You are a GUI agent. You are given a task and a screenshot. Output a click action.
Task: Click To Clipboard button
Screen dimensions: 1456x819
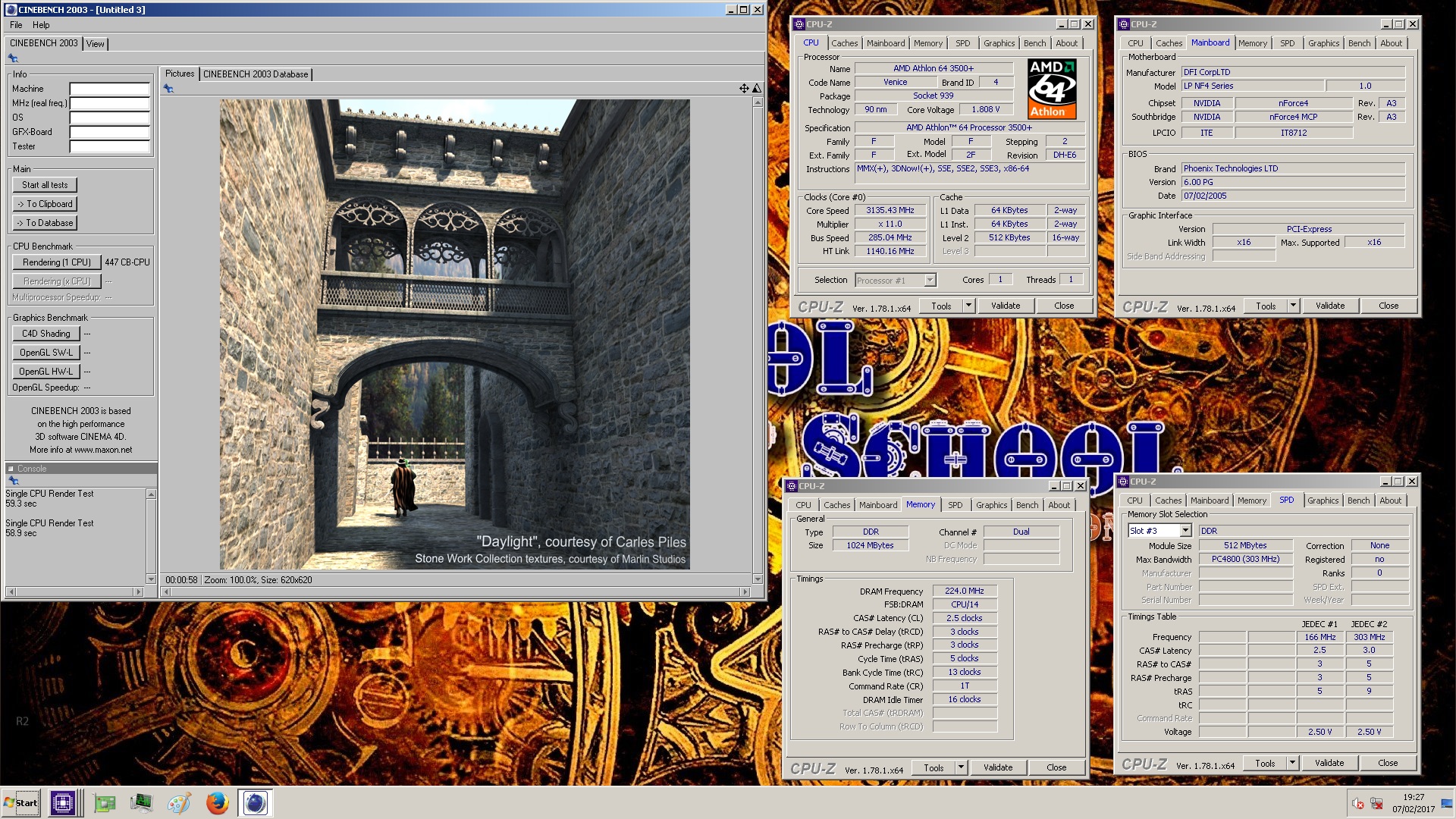tap(45, 204)
